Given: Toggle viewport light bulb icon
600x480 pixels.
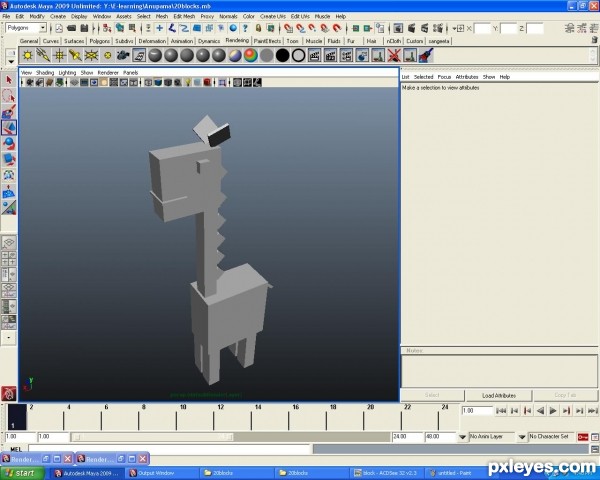Looking at the screenshot, I should [x=188, y=82].
